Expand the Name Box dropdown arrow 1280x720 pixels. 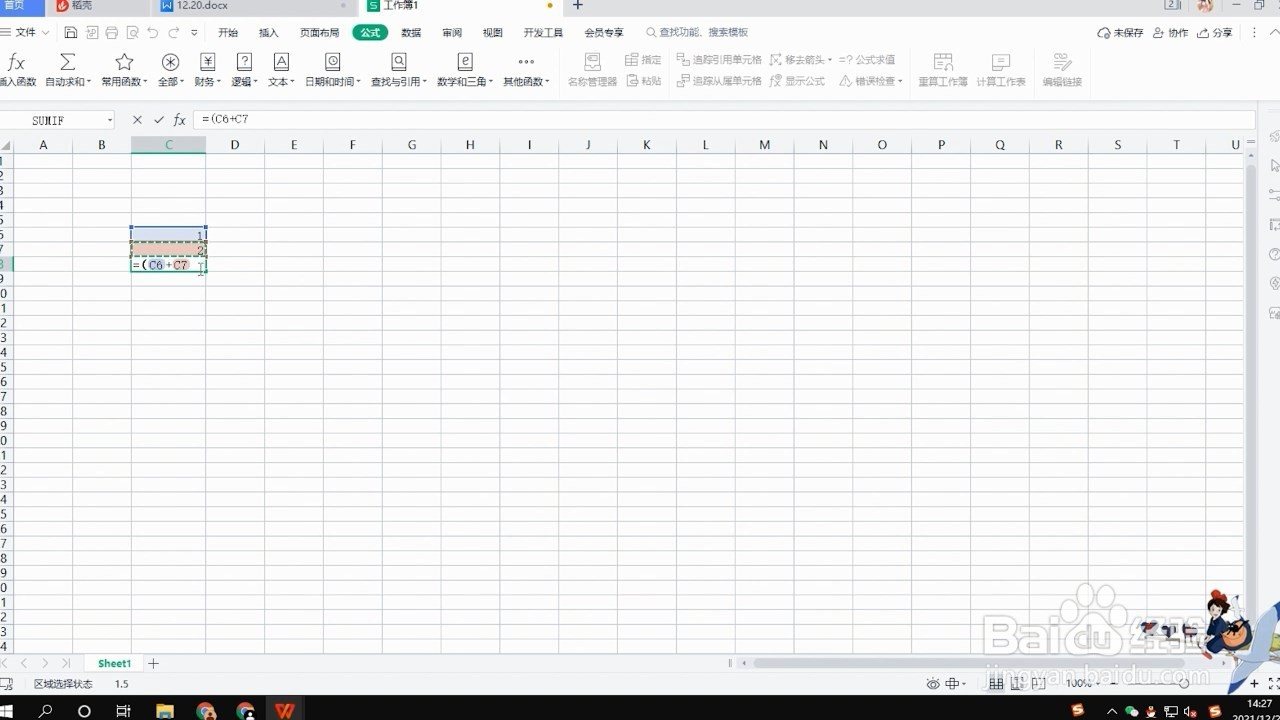(x=109, y=120)
